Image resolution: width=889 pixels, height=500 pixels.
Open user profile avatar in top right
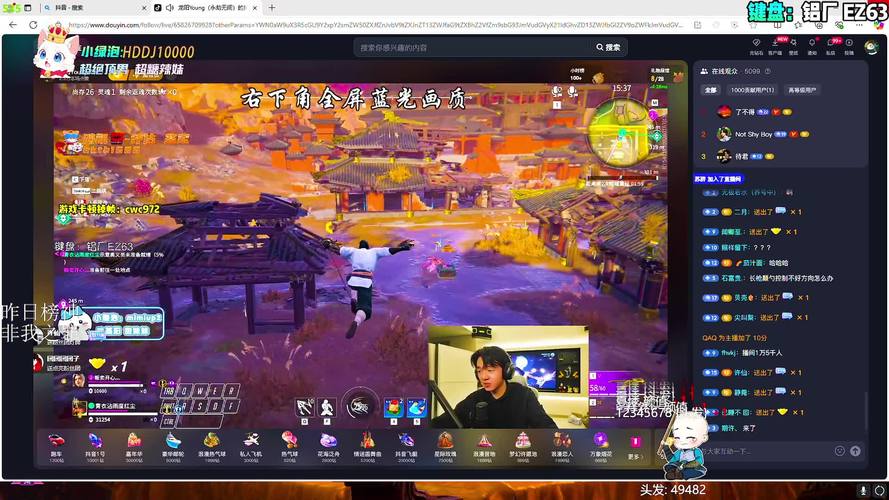pyautogui.click(x=870, y=47)
